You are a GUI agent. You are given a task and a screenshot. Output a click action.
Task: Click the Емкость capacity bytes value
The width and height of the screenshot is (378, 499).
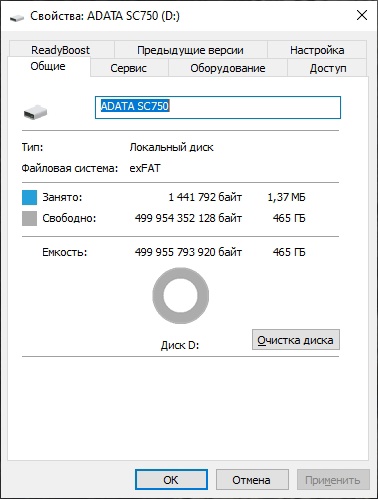point(188,252)
